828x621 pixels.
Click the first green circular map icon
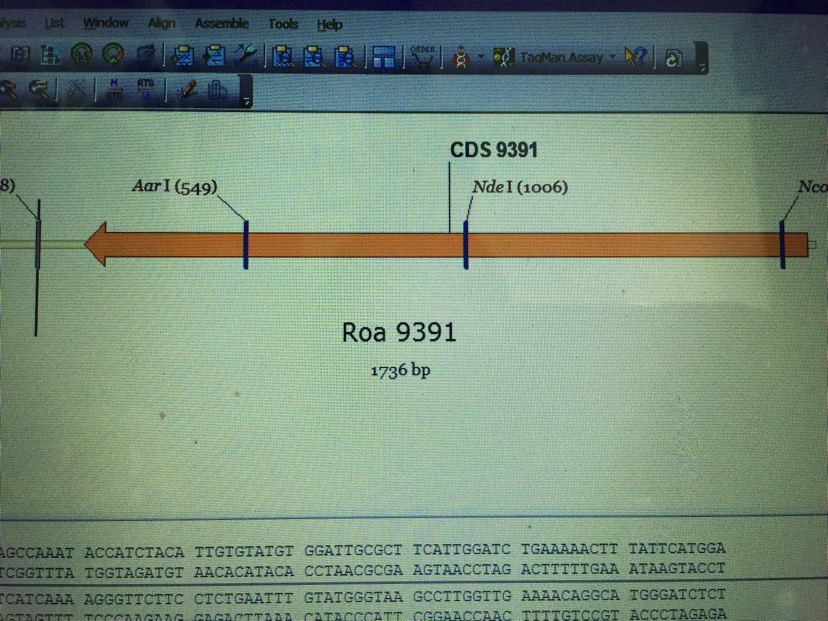[81, 53]
